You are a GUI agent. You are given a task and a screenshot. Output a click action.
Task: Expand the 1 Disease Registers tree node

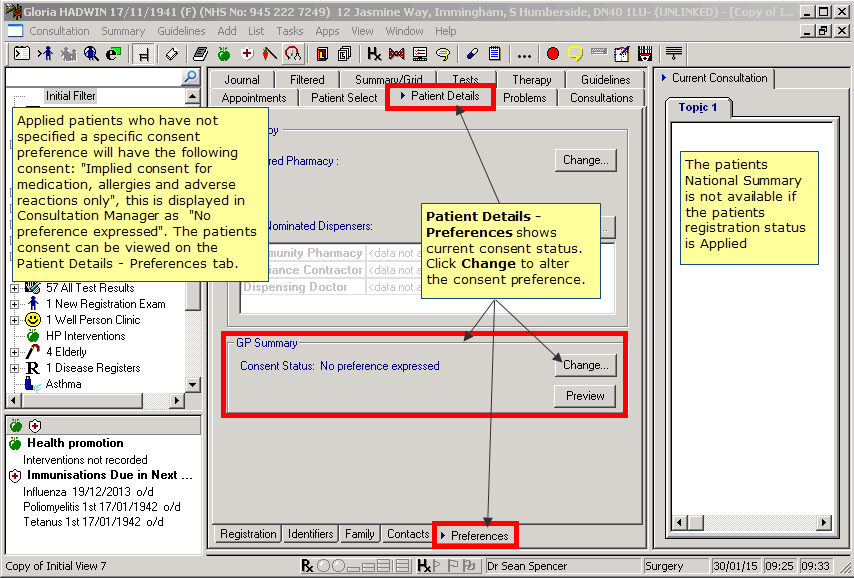[x=15, y=368]
